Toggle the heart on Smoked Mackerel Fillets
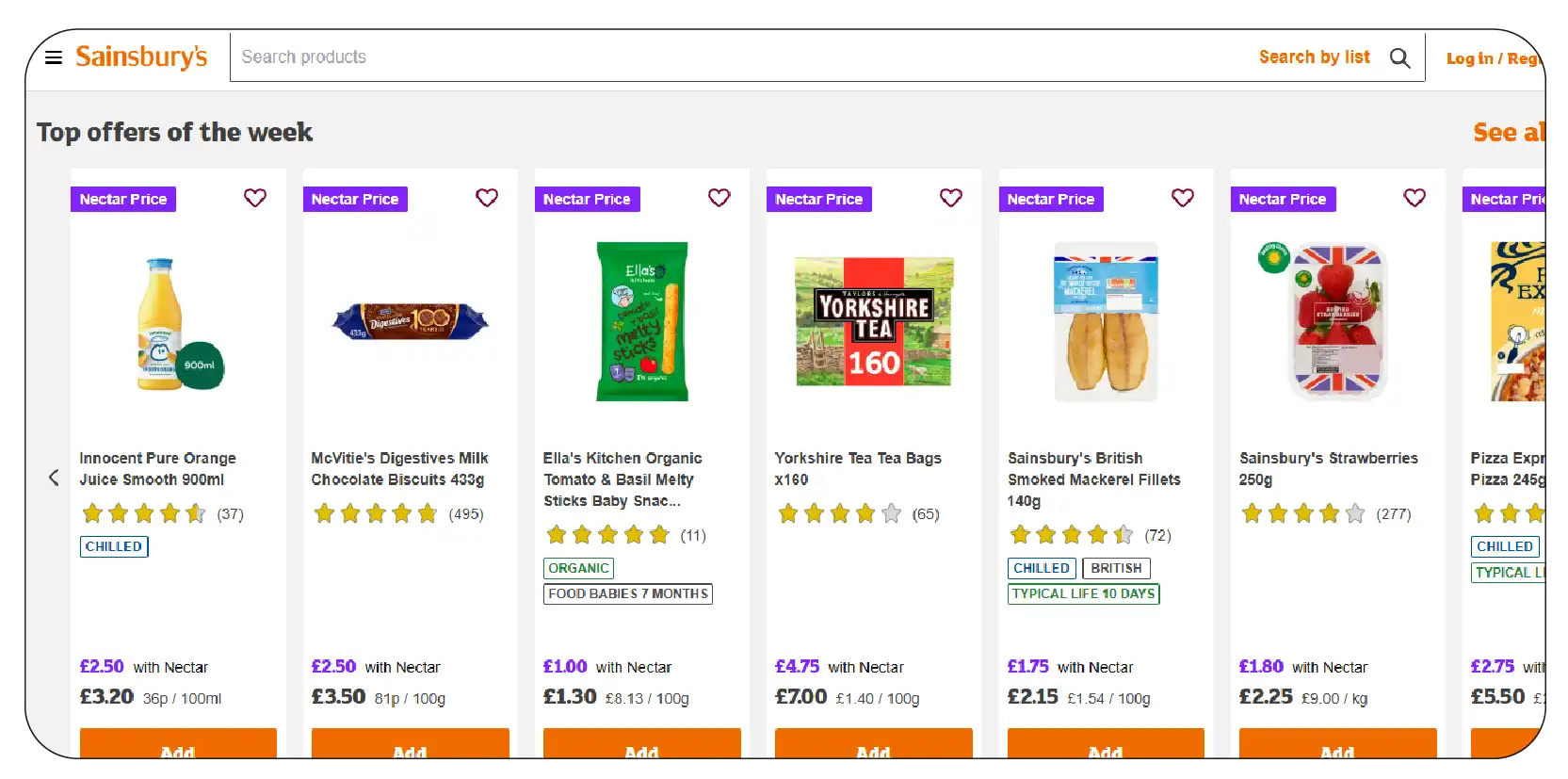The width and height of the screenshot is (1568, 779). click(x=1182, y=198)
